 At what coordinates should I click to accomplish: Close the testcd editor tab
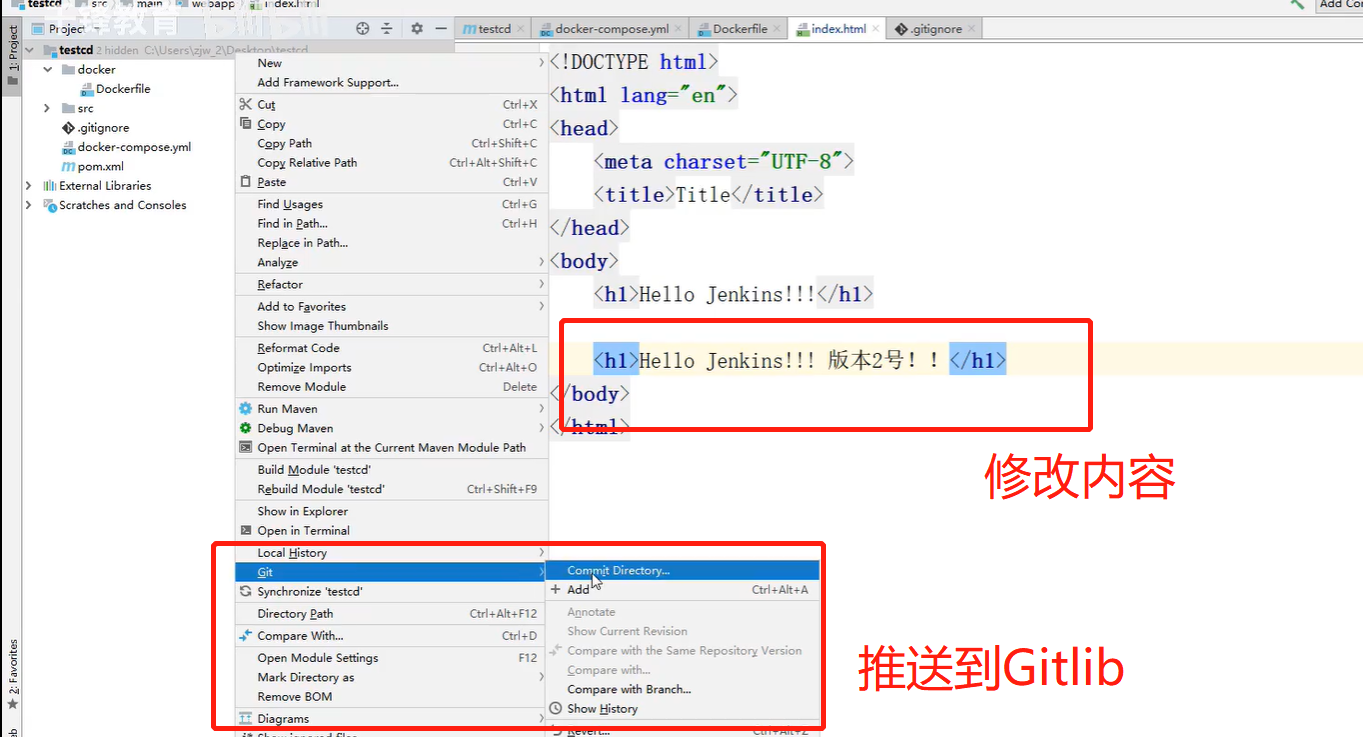pyautogui.click(x=522, y=29)
